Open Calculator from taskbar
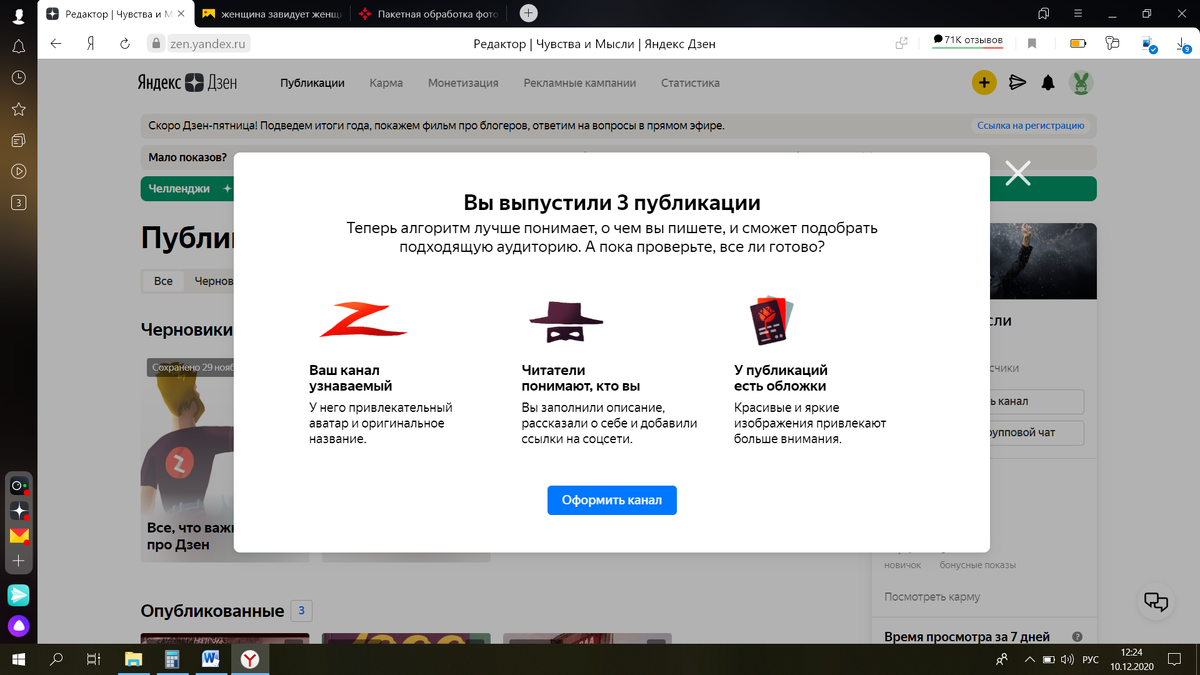 click(x=172, y=659)
